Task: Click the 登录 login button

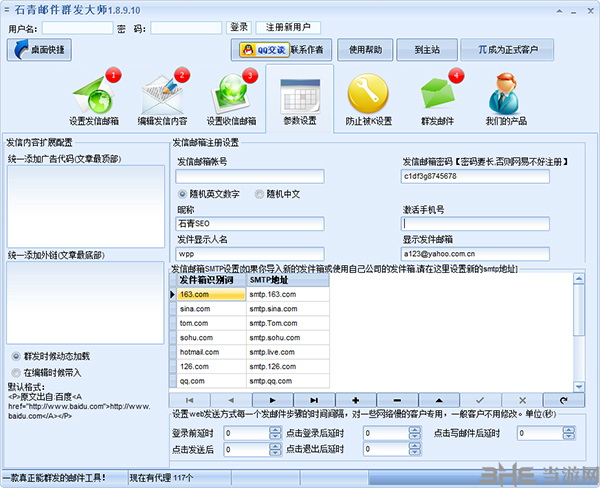Action: click(x=239, y=27)
